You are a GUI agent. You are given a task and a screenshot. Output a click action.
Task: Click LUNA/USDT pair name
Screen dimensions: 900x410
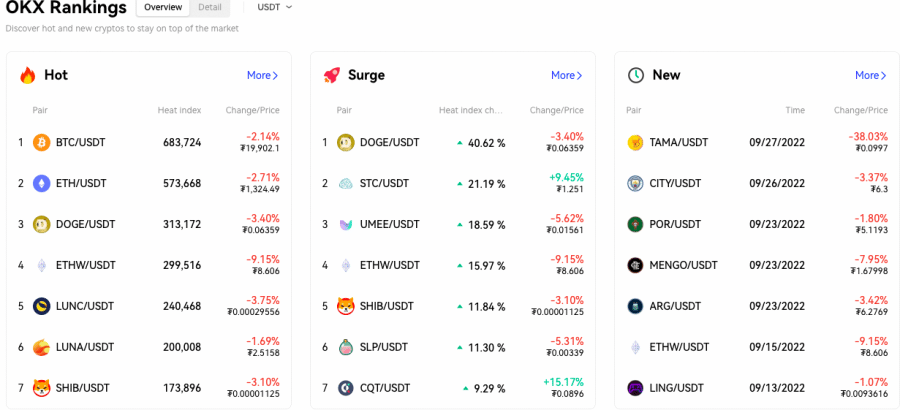click(84, 347)
